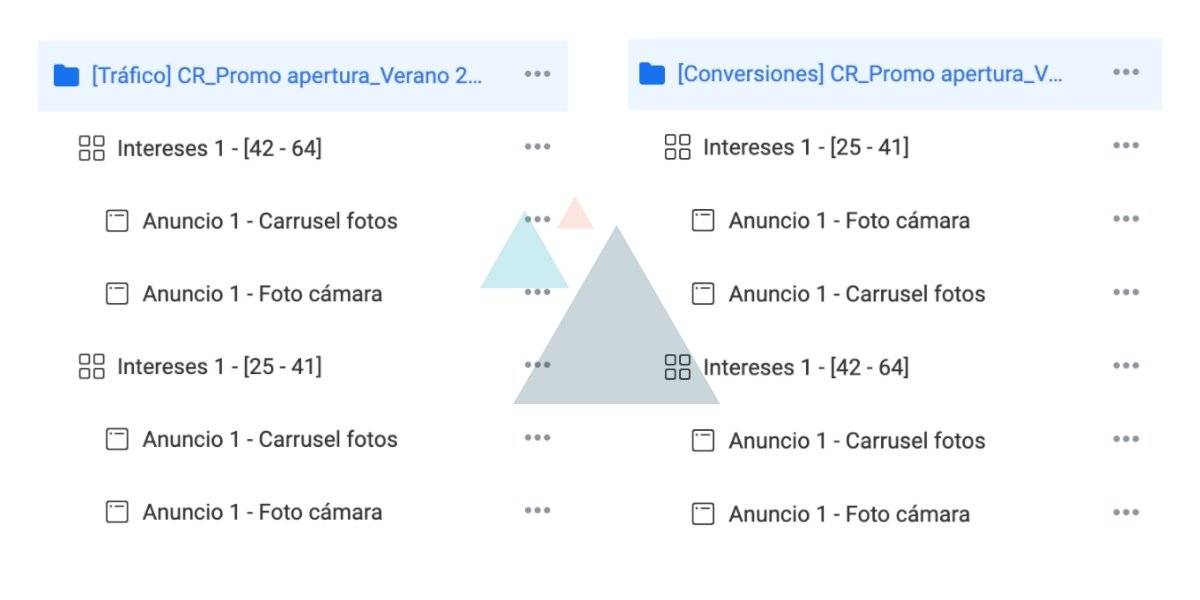
Task: Select [Conversiones] CR_Promo apertura campaign name
Action: tap(870, 74)
